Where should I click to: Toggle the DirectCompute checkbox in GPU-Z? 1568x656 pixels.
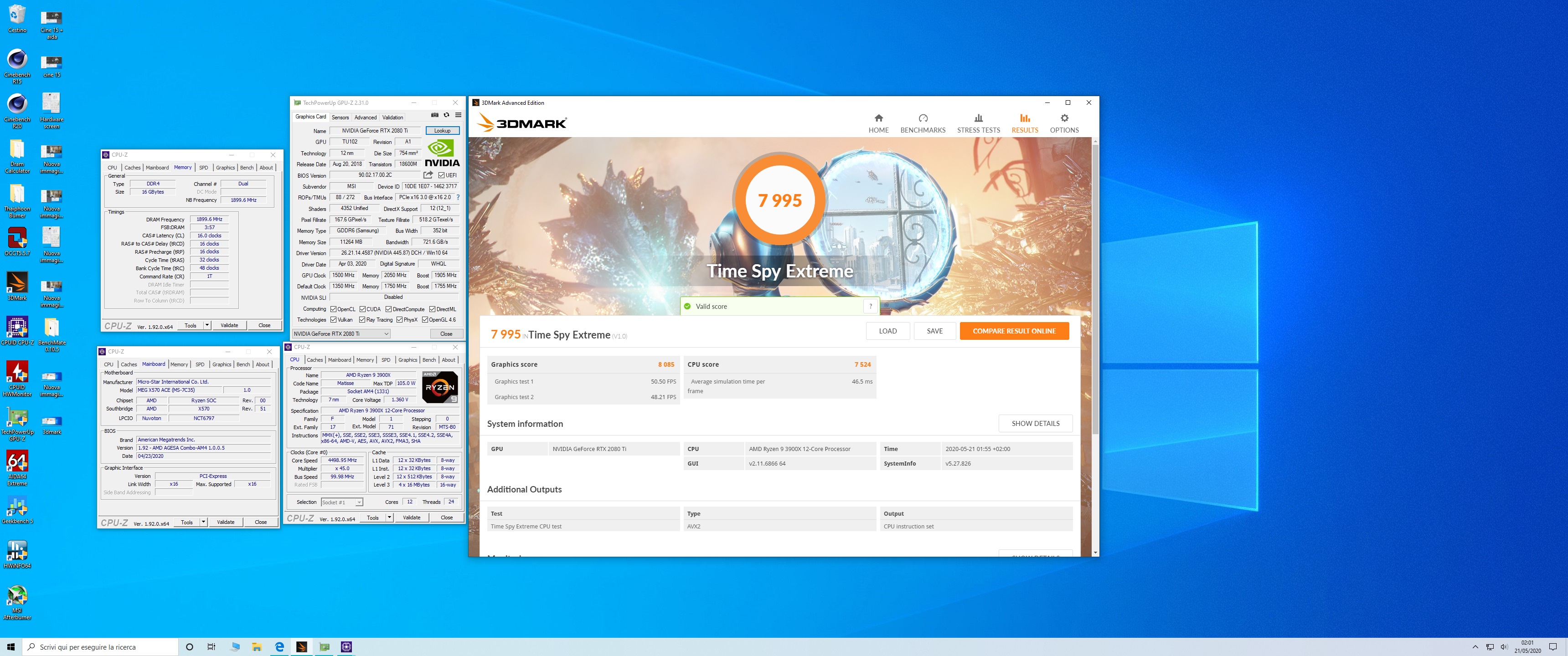pyautogui.click(x=388, y=309)
